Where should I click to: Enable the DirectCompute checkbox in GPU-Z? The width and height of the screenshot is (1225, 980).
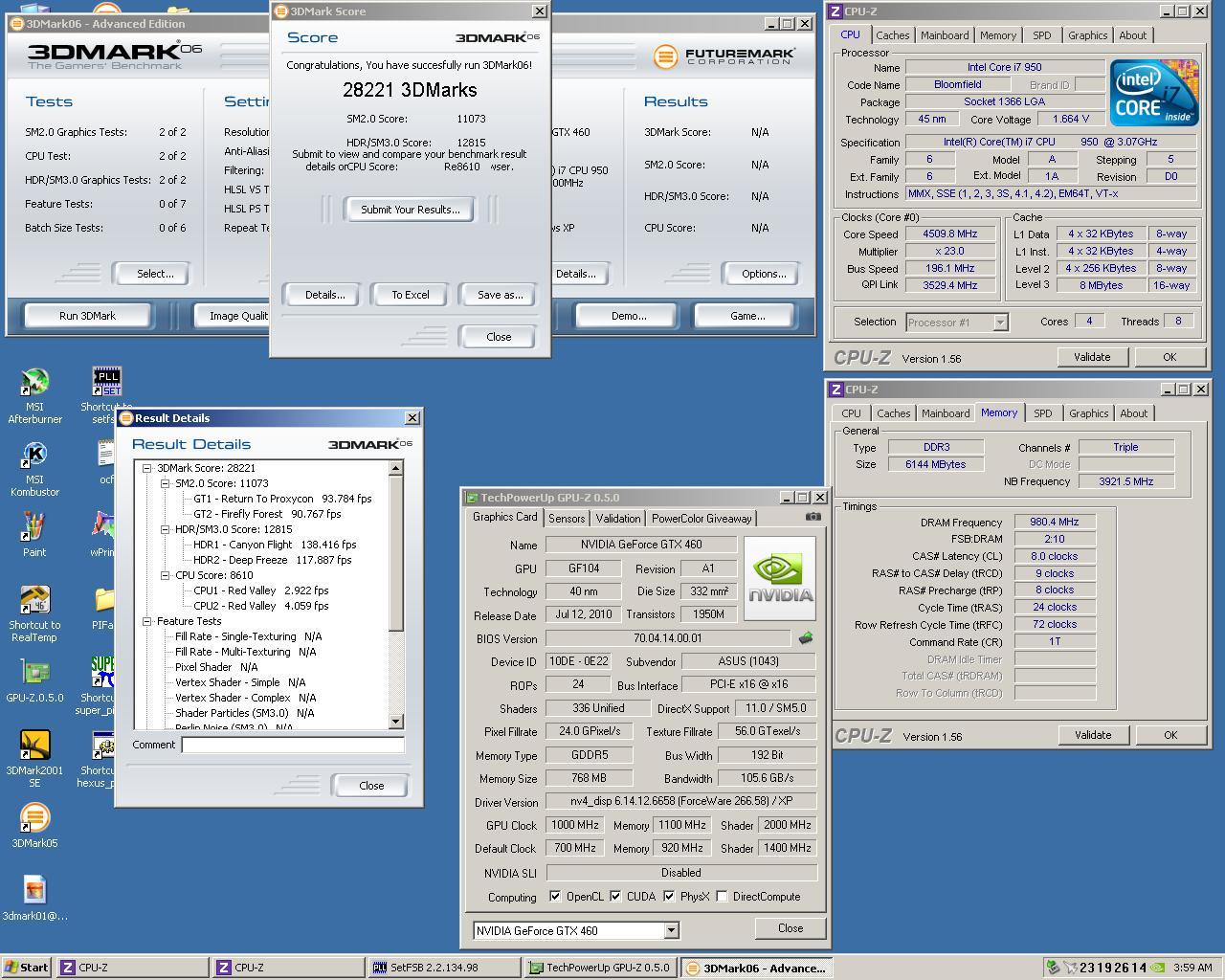722,897
